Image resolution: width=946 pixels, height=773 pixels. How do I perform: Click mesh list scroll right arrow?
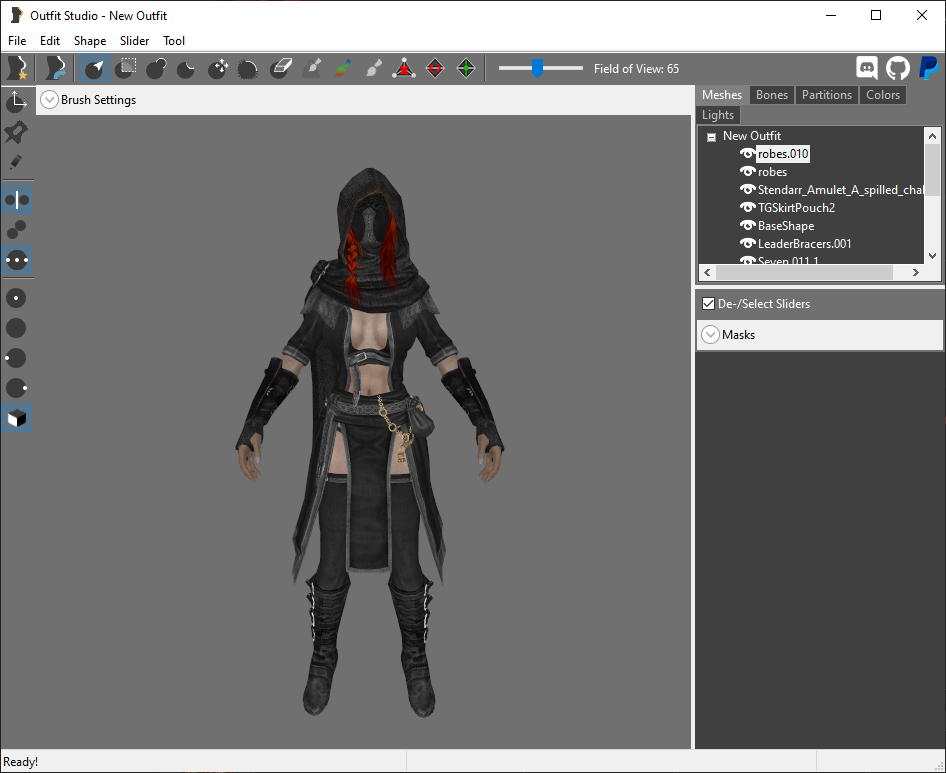[916, 272]
